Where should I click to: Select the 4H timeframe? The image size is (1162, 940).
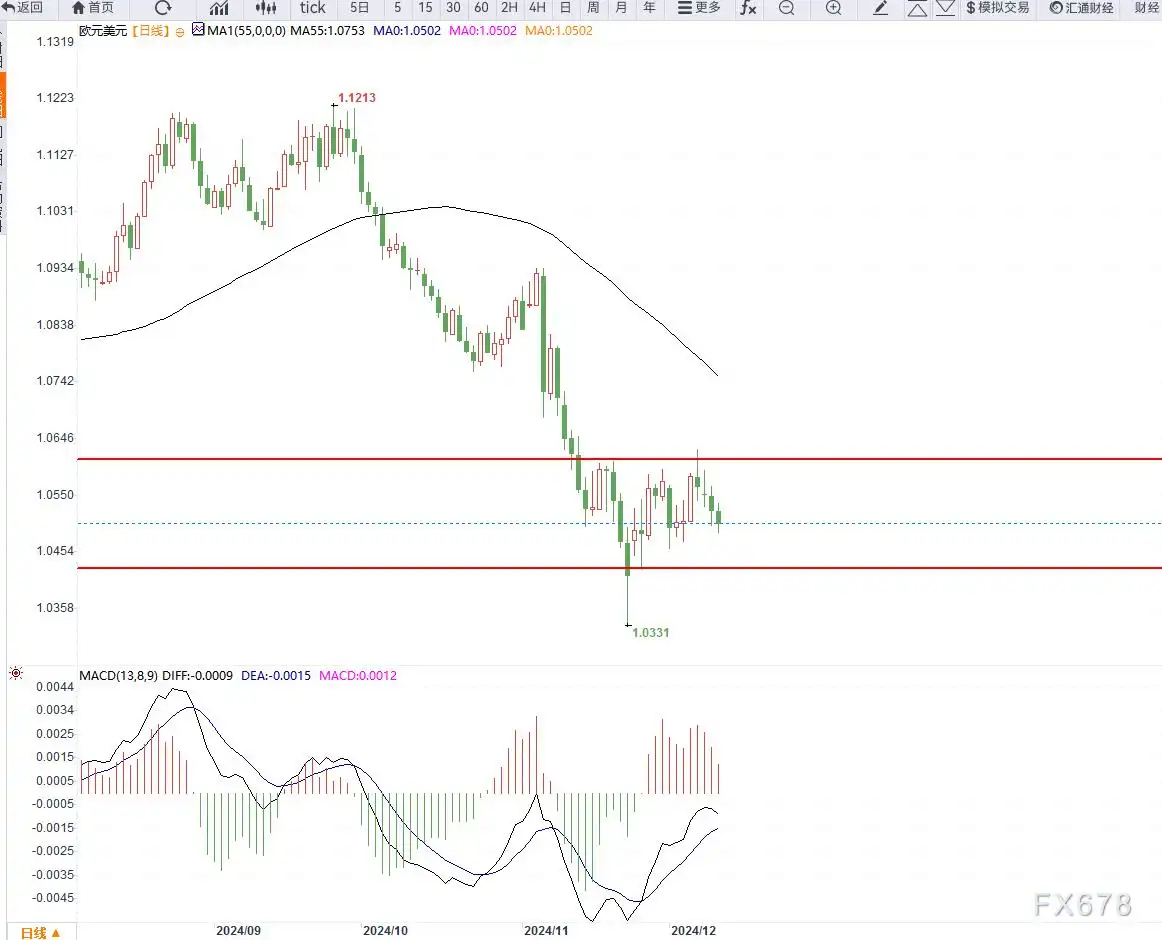pyautogui.click(x=537, y=7)
